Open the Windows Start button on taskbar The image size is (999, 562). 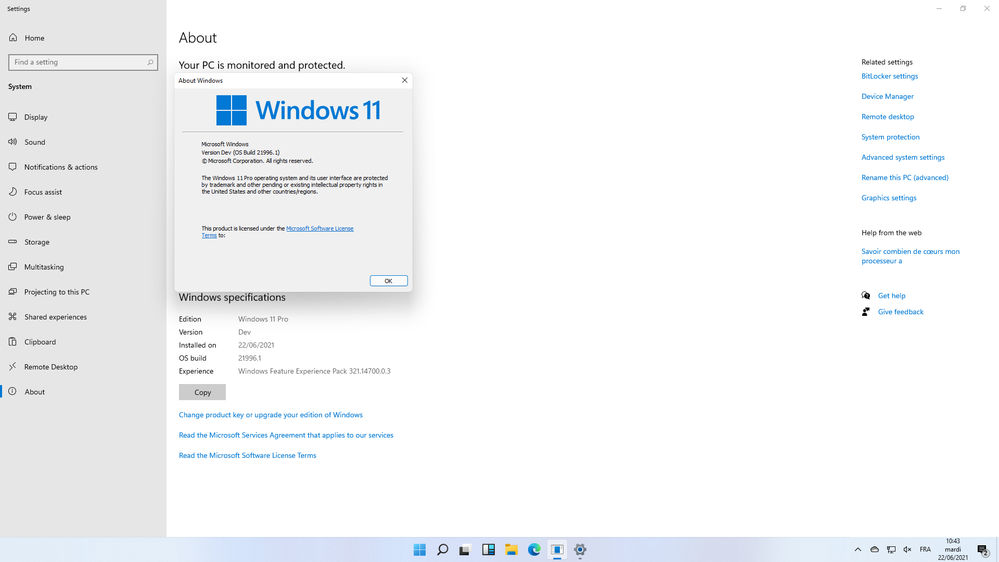(419, 549)
